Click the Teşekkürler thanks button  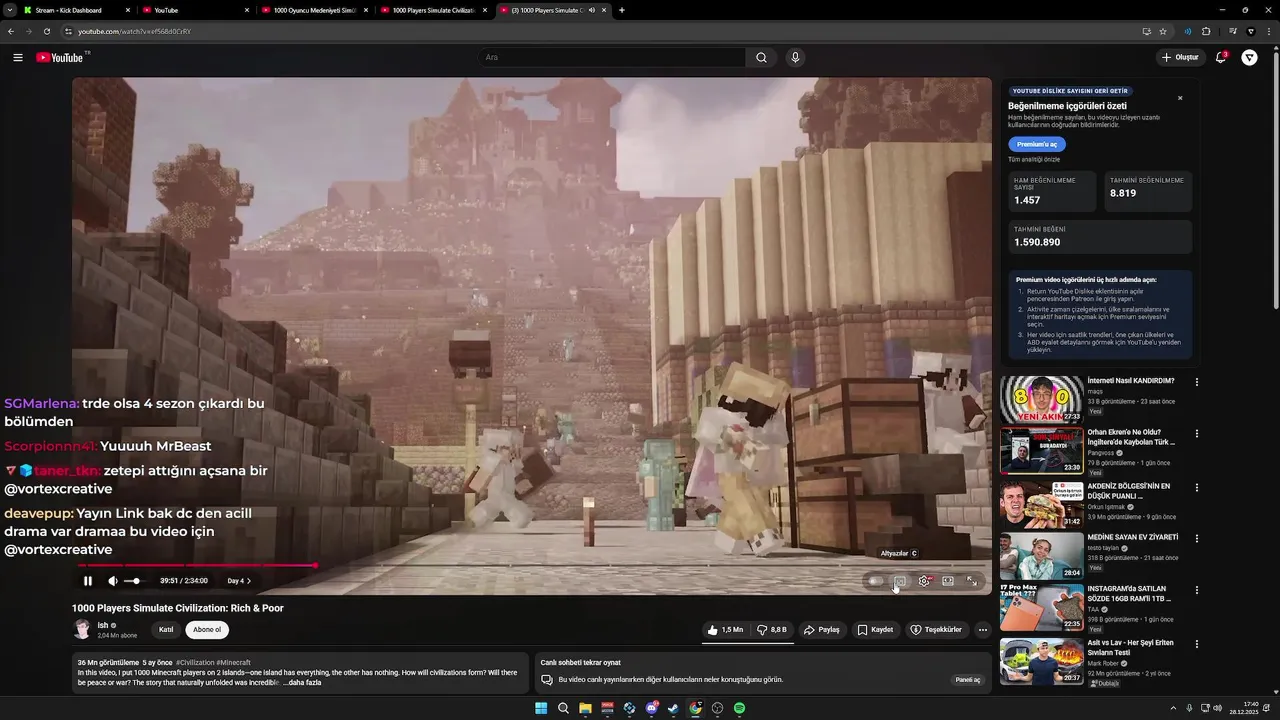coord(936,630)
